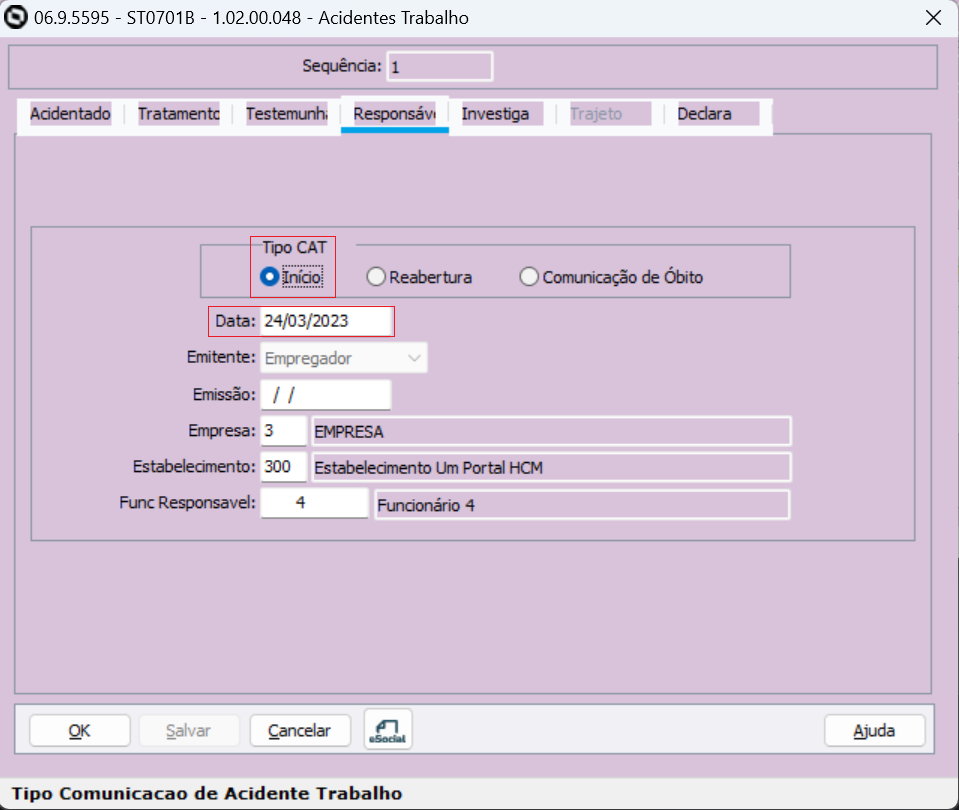Switch to the Tratamento tab
The image size is (959, 810).
click(x=179, y=114)
